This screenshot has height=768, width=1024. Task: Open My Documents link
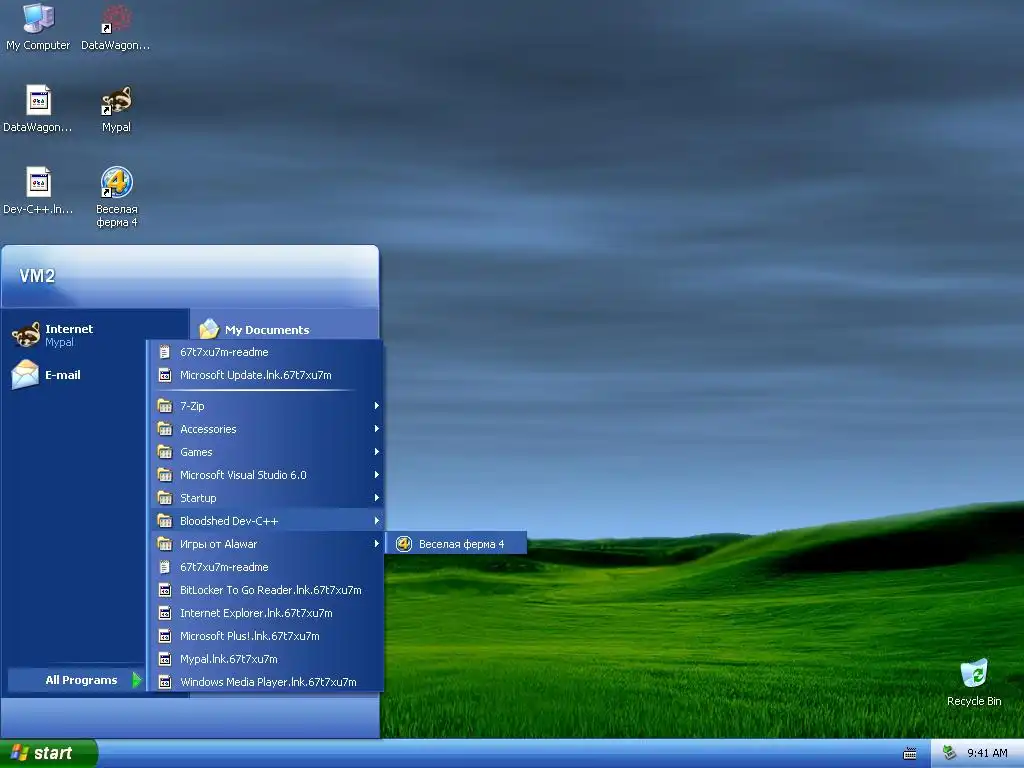click(267, 330)
